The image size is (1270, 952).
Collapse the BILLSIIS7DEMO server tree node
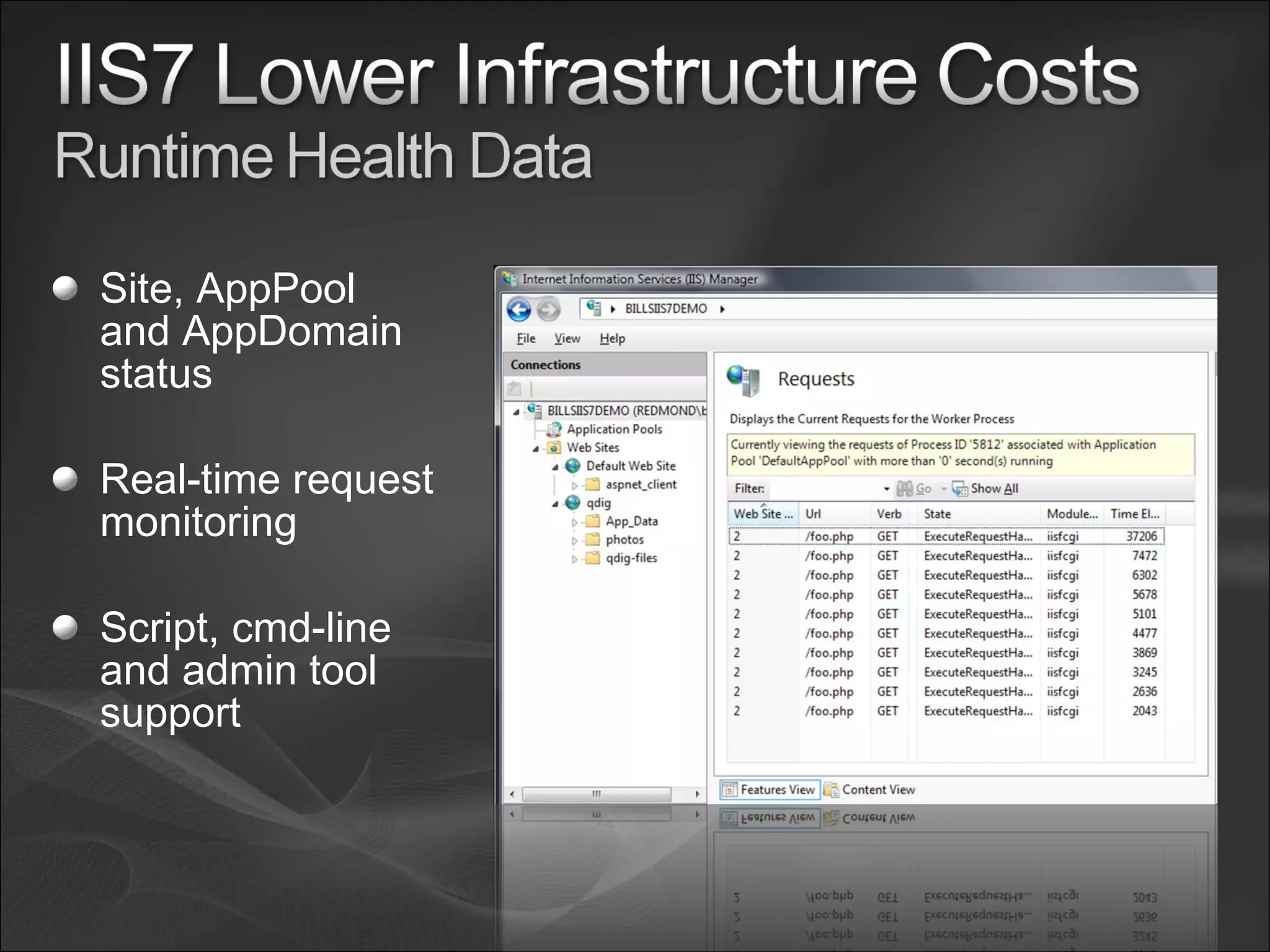point(517,412)
